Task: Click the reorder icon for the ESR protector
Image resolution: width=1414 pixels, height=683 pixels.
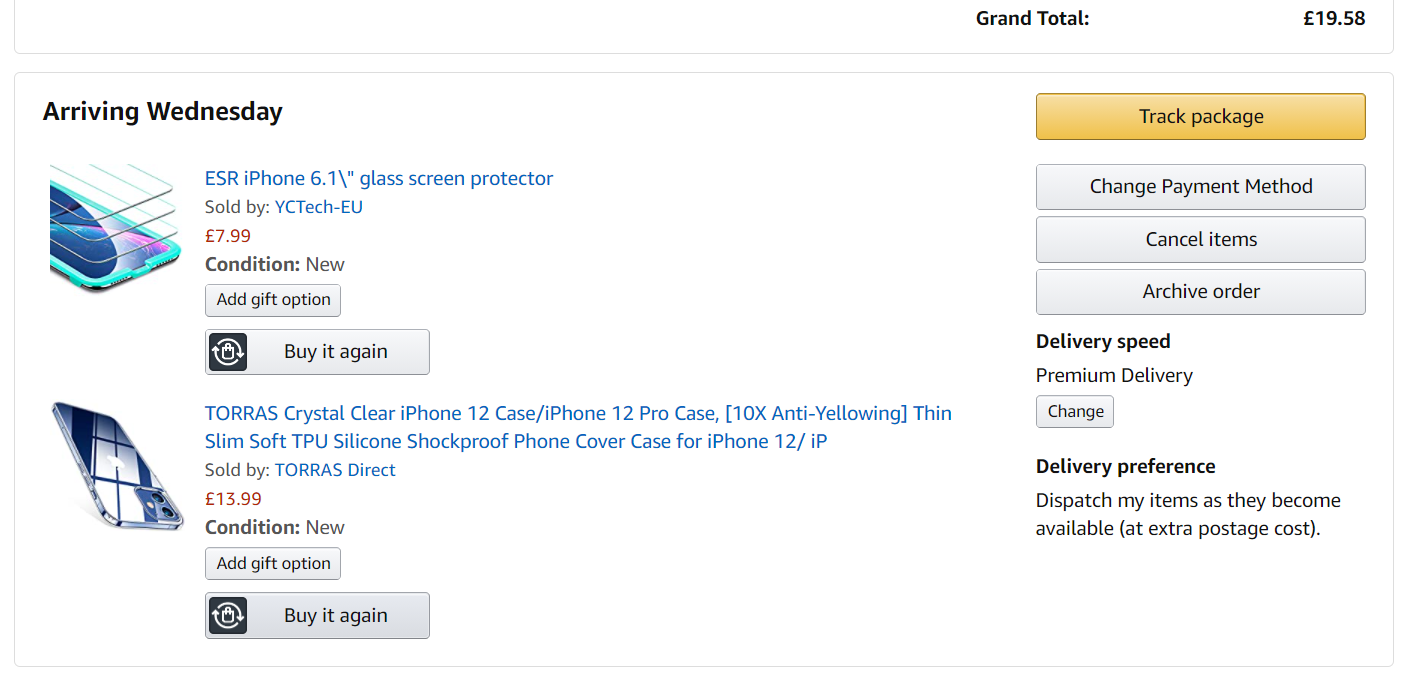Action: 228,352
